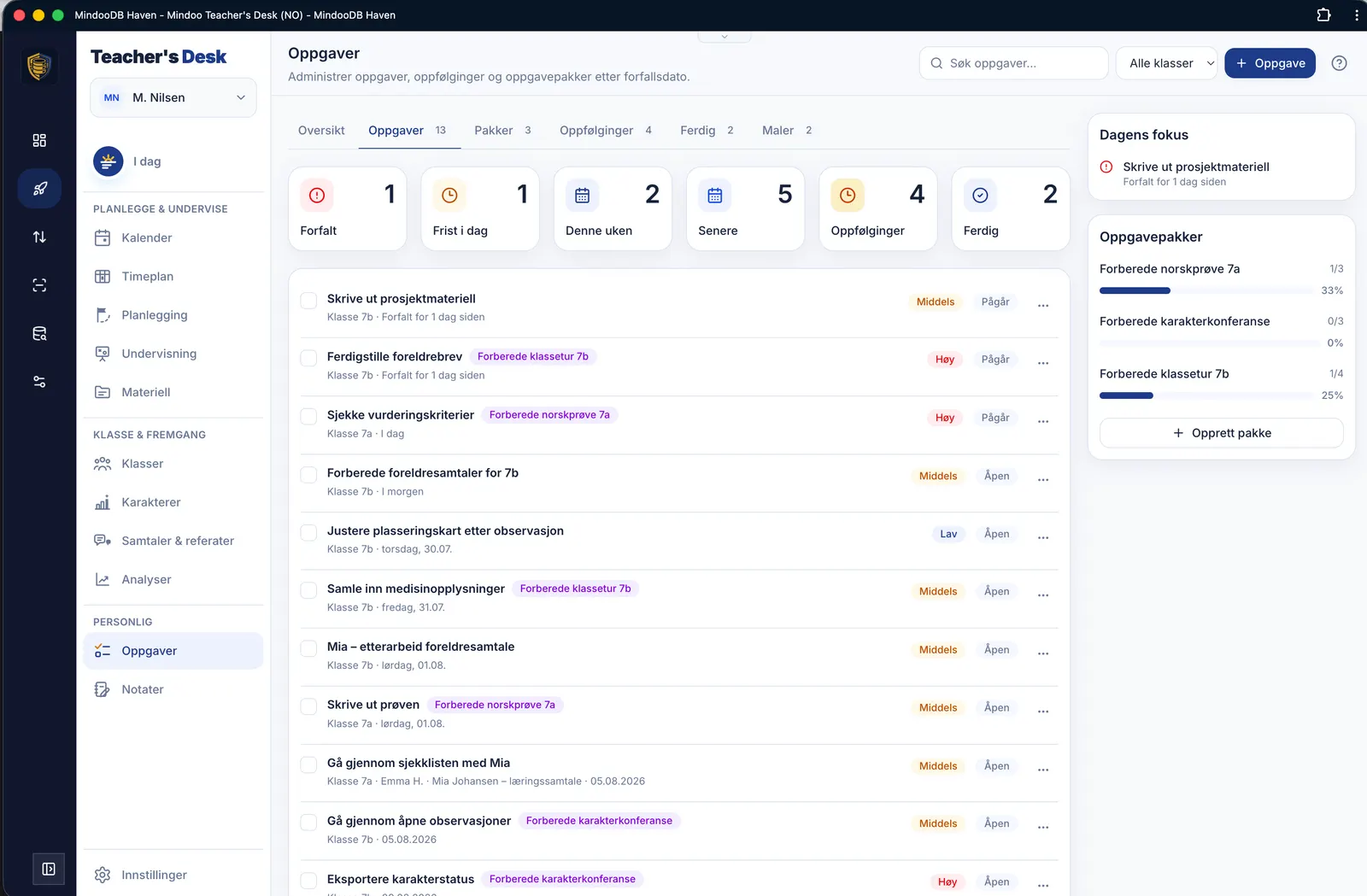
Task: Check Samle inn medisinopplysninger checkbox
Action: tap(308, 590)
